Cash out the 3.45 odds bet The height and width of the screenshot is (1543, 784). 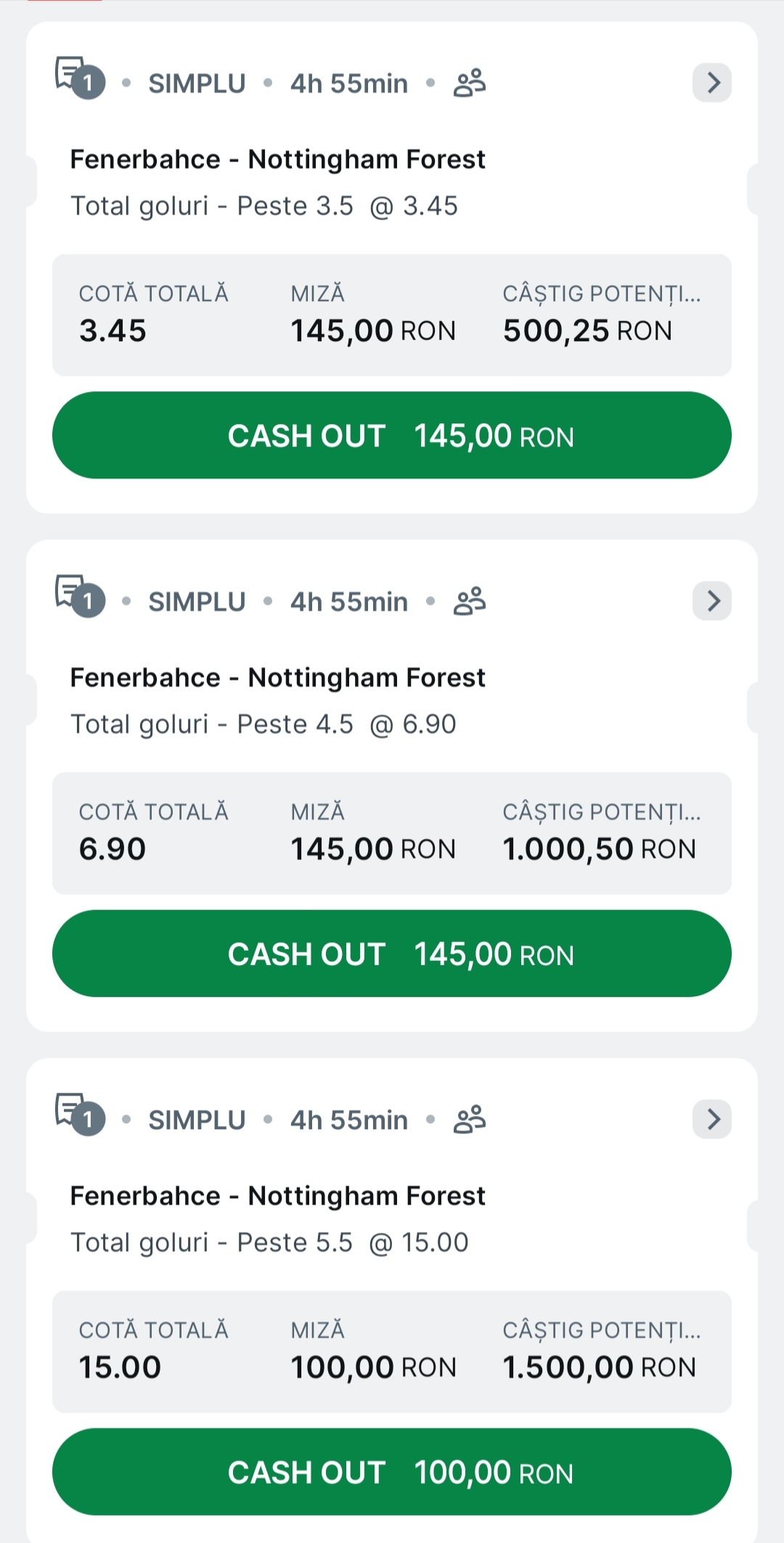[392, 436]
